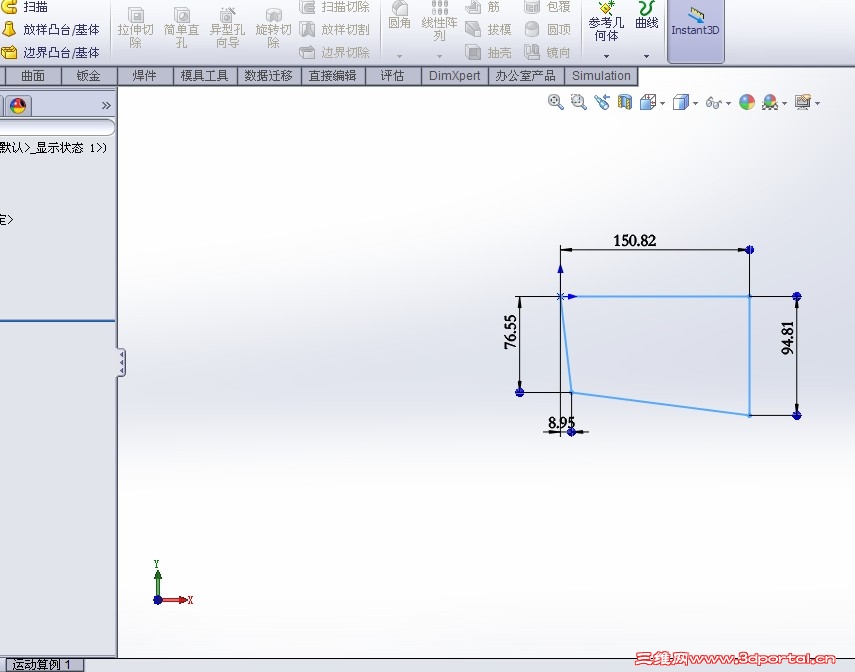Select the 8.95 dimension
The image size is (855, 672).
(x=561, y=423)
